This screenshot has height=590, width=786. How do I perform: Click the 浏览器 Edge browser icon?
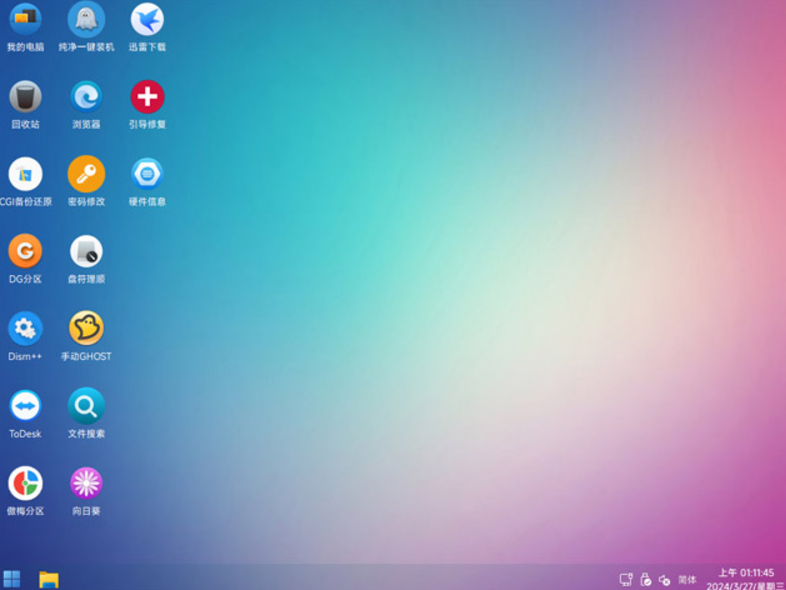tap(86, 97)
